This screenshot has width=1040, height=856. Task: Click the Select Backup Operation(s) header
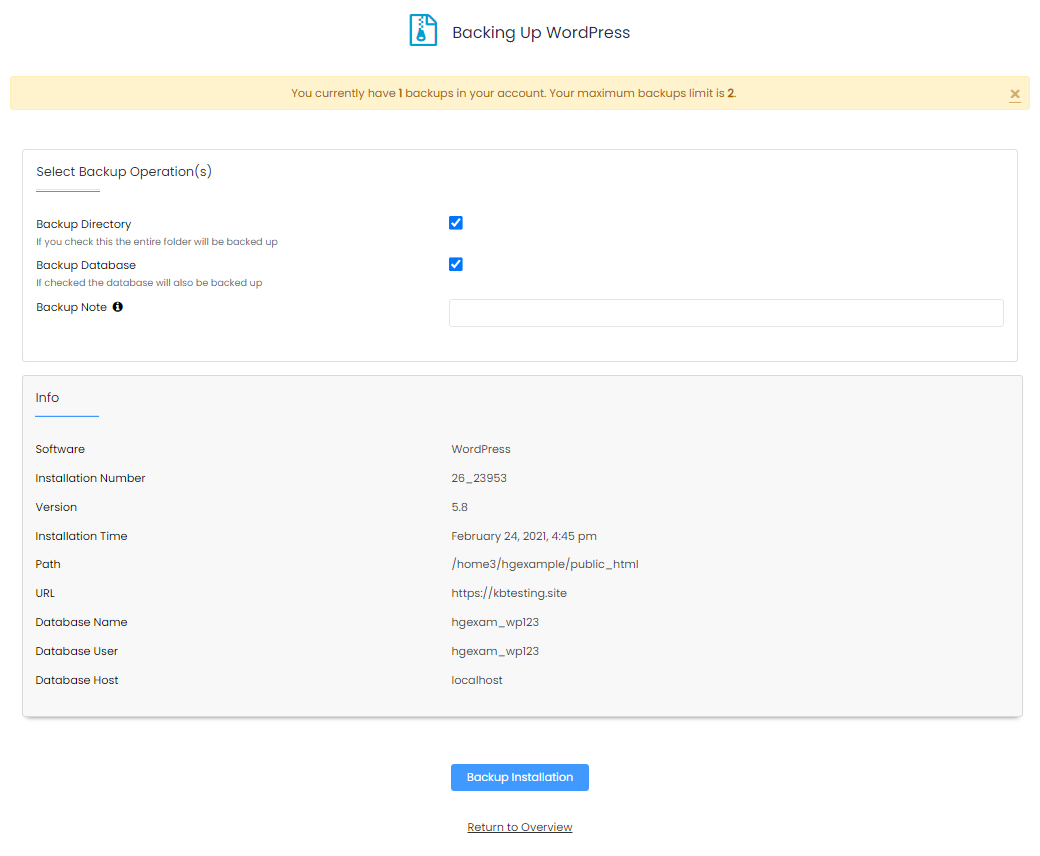(123, 171)
